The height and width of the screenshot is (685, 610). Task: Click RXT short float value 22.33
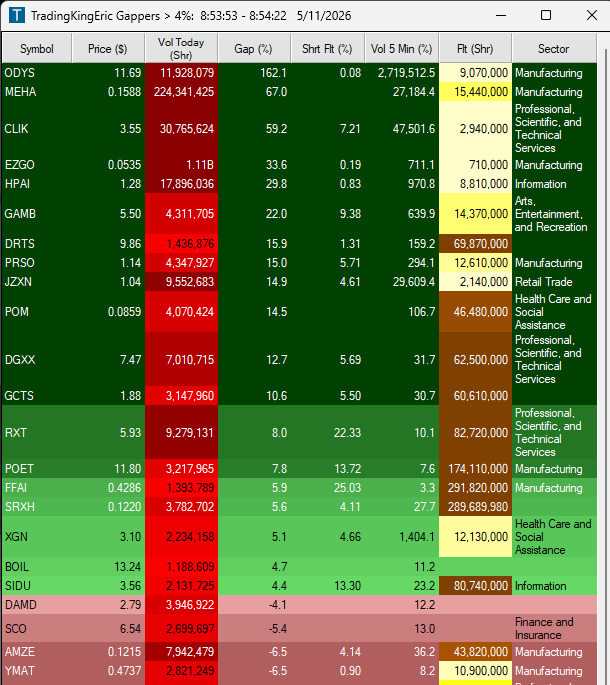click(x=328, y=432)
